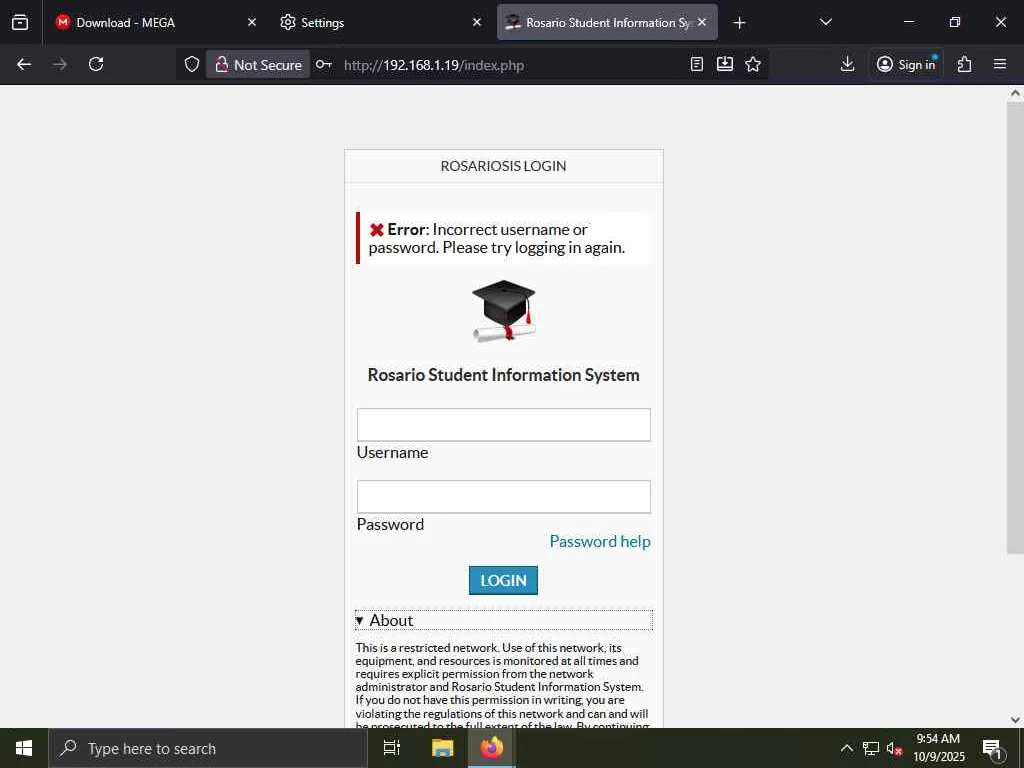1024x768 pixels.
Task: Open Task View on the taskbar
Action: (392, 748)
